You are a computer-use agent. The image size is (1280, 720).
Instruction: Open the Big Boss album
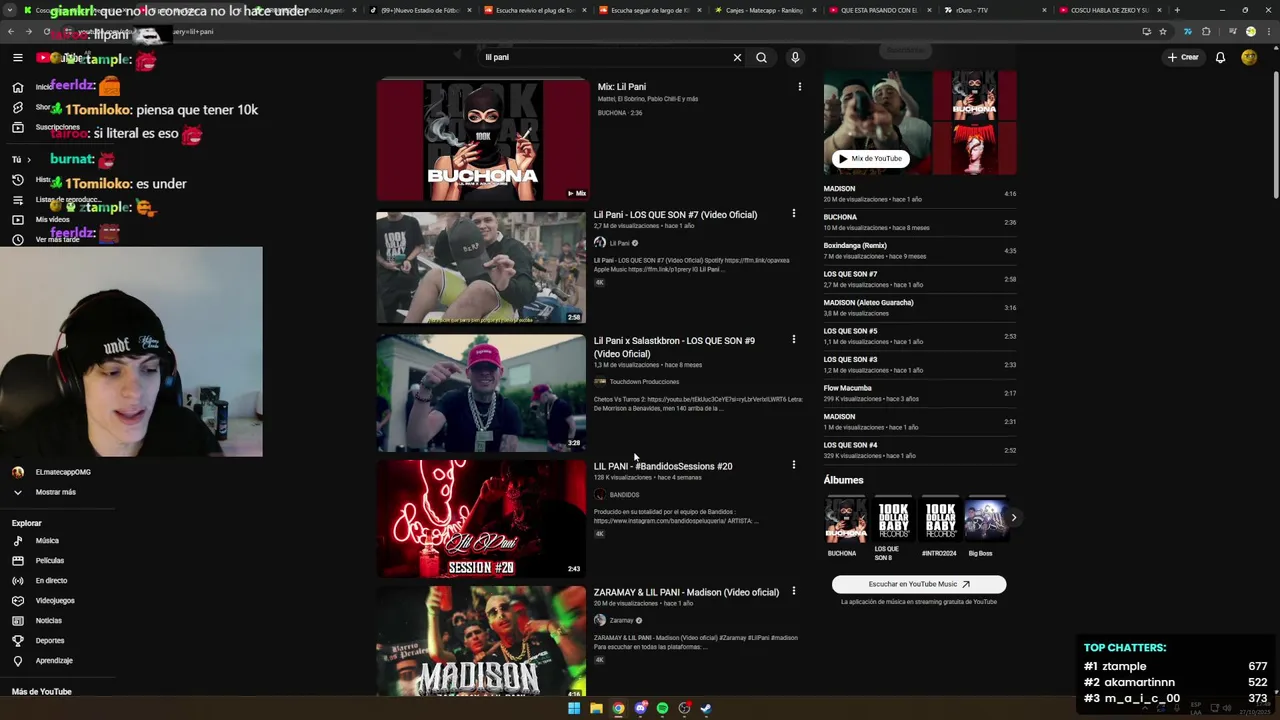point(985,520)
